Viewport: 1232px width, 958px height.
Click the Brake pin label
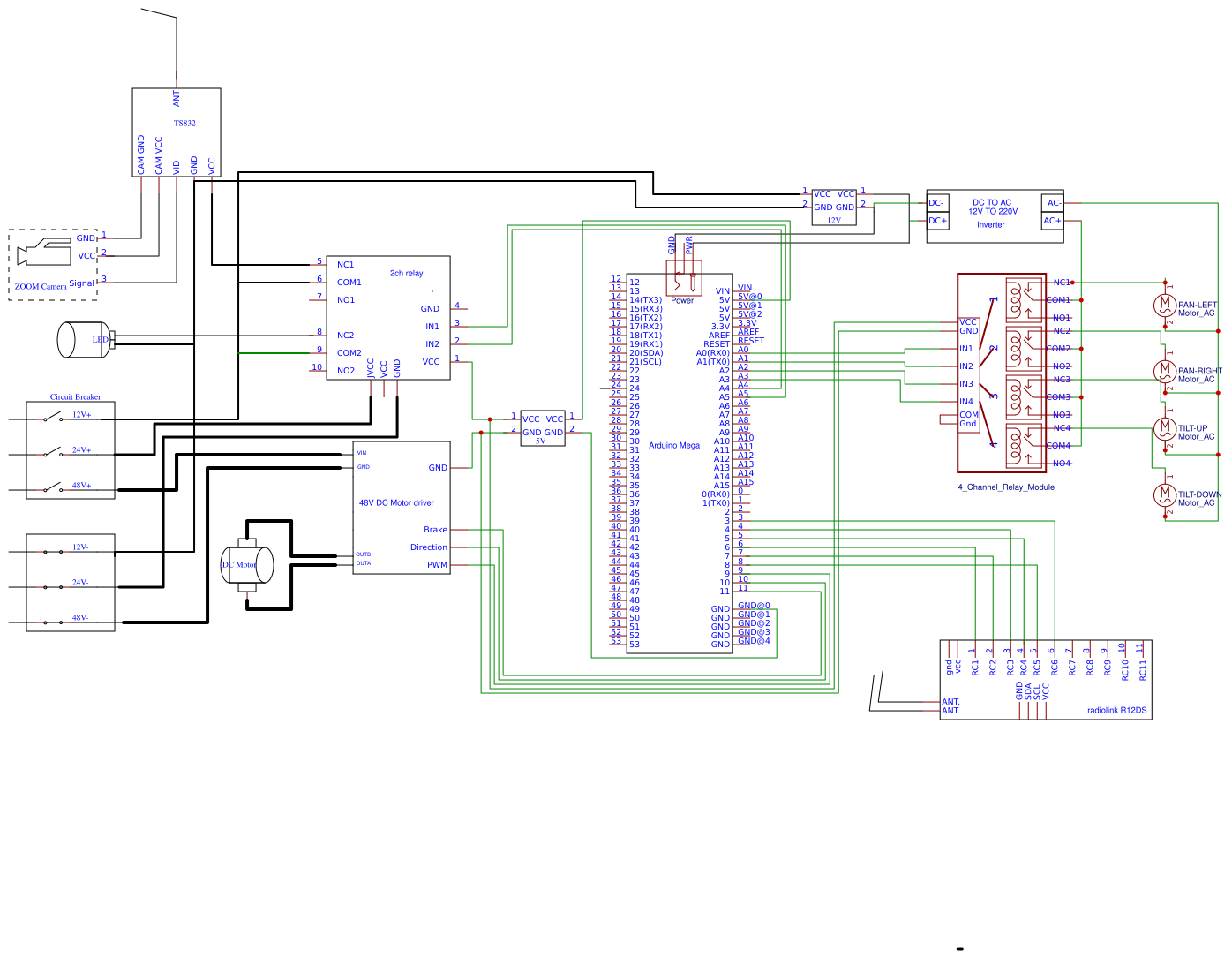coord(435,530)
